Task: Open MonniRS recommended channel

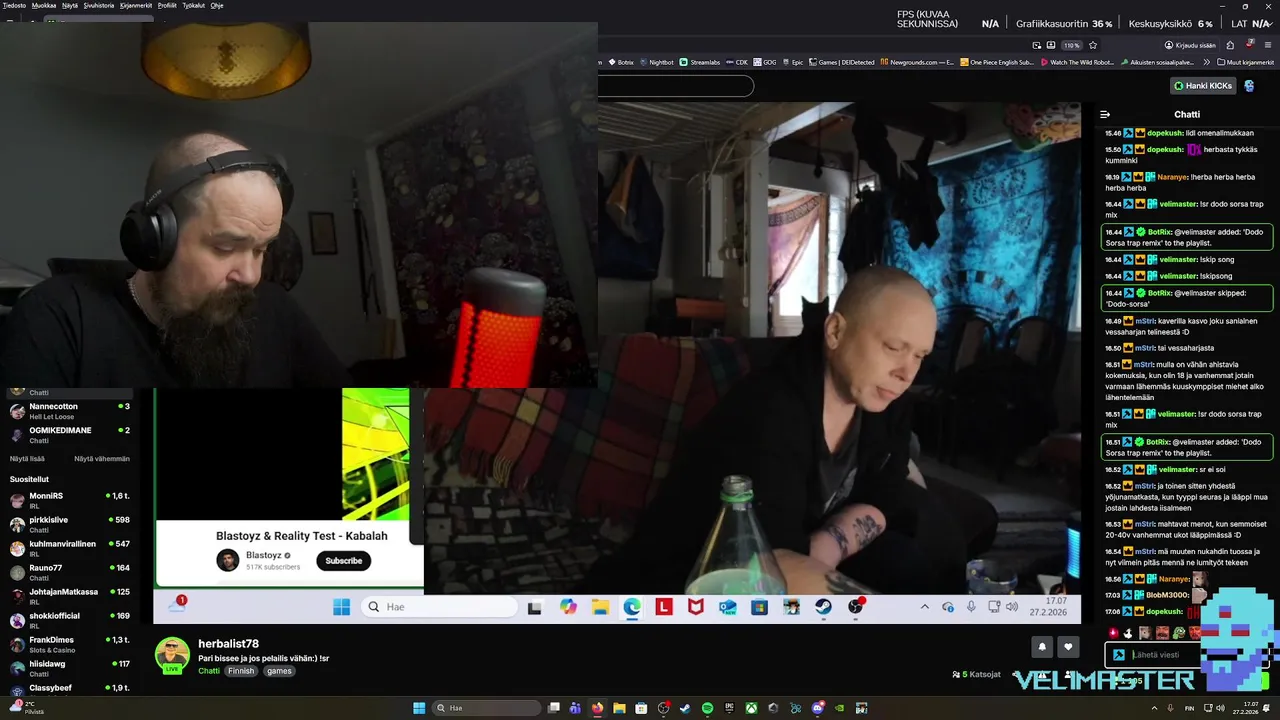Action: pos(70,500)
